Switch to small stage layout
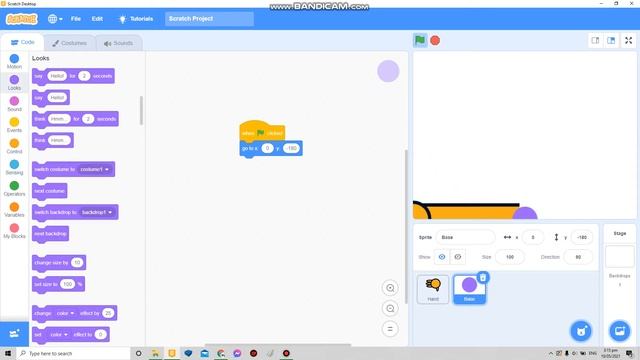The height and width of the screenshot is (360, 640). 596,40
